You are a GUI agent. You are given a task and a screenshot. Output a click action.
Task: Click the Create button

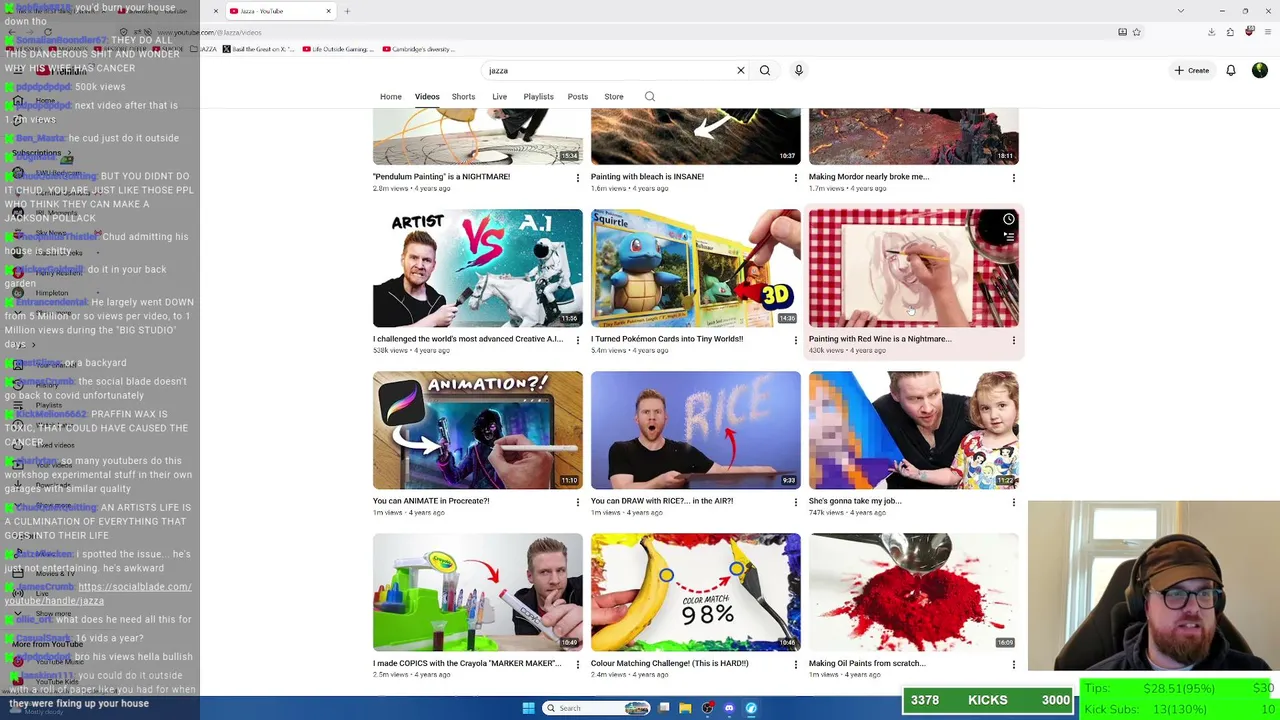(1192, 70)
